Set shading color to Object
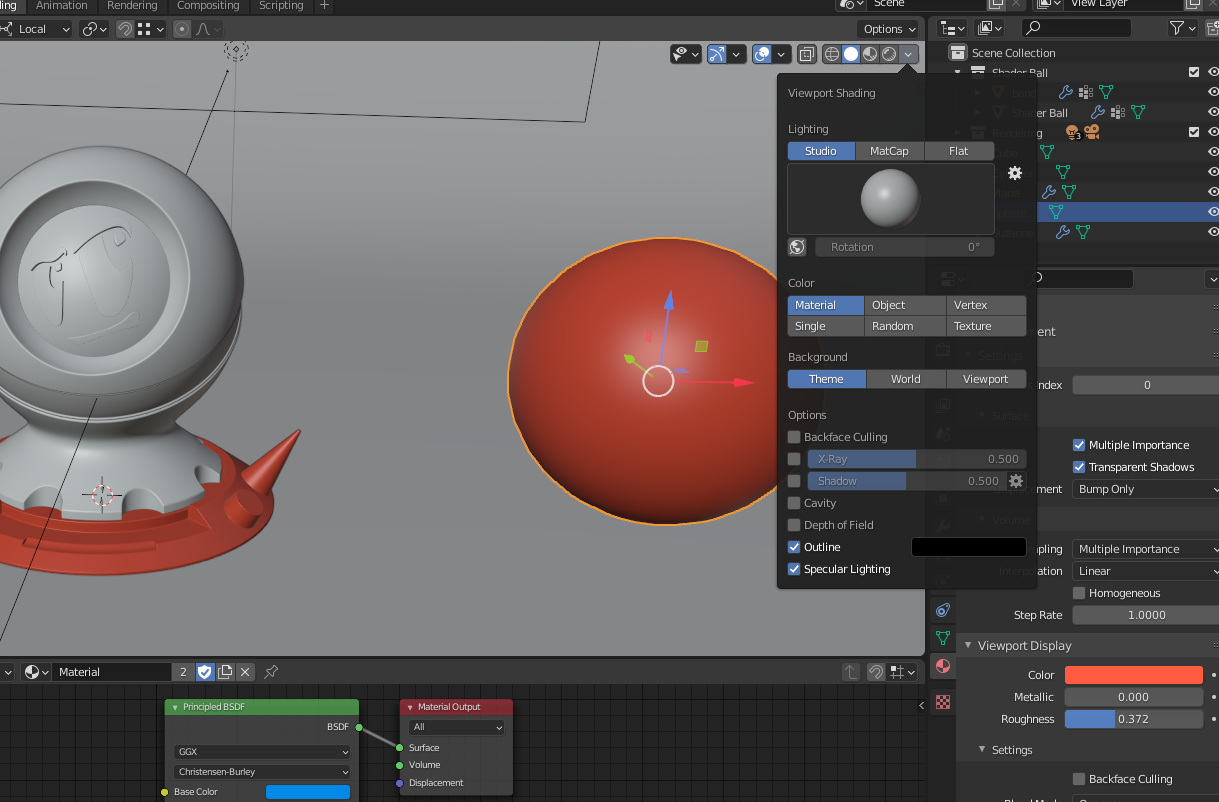The height and width of the screenshot is (802, 1219). coord(905,305)
